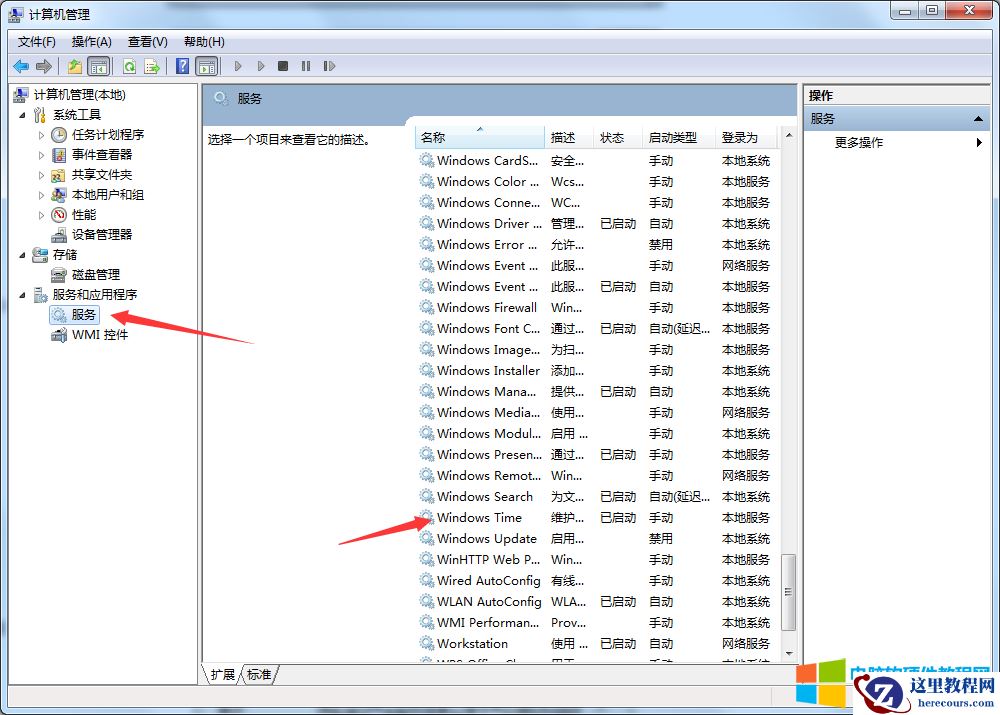The image size is (1000, 715).
Task: Click the Stop Service square icon
Action: coord(283,66)
